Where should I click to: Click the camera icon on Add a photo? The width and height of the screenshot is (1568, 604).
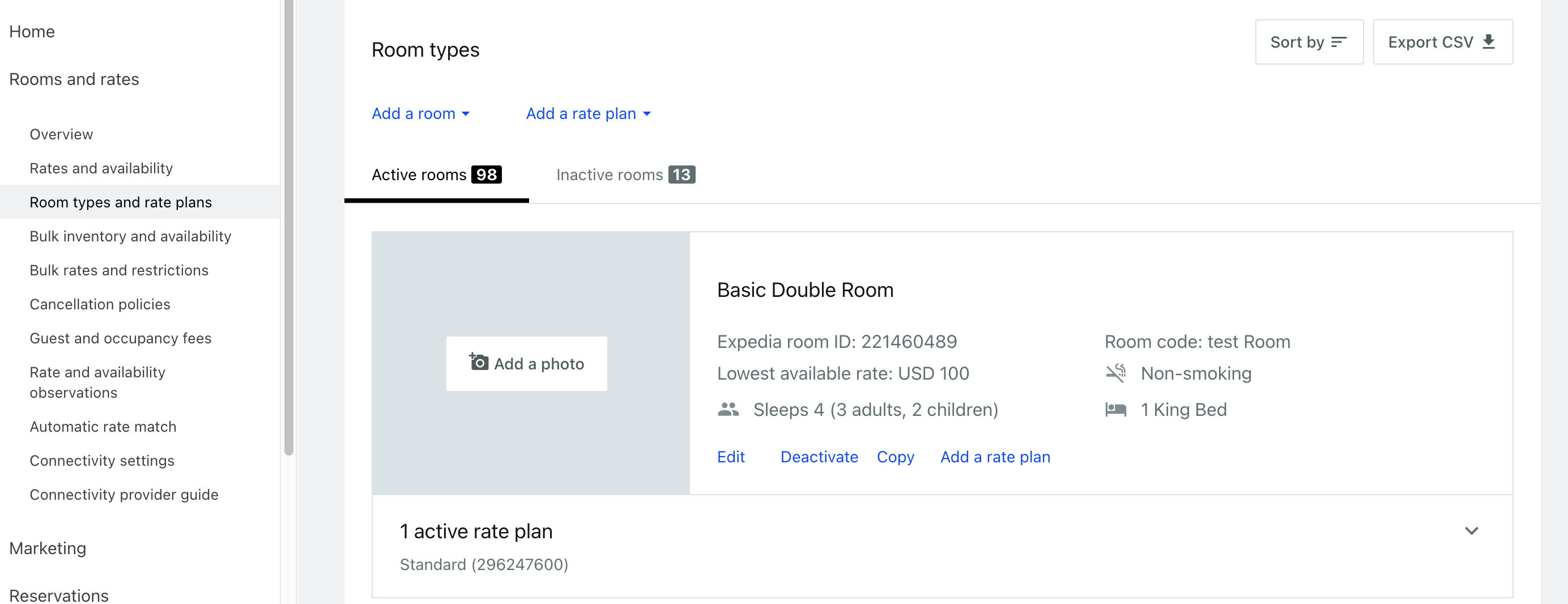coord(479,361)
